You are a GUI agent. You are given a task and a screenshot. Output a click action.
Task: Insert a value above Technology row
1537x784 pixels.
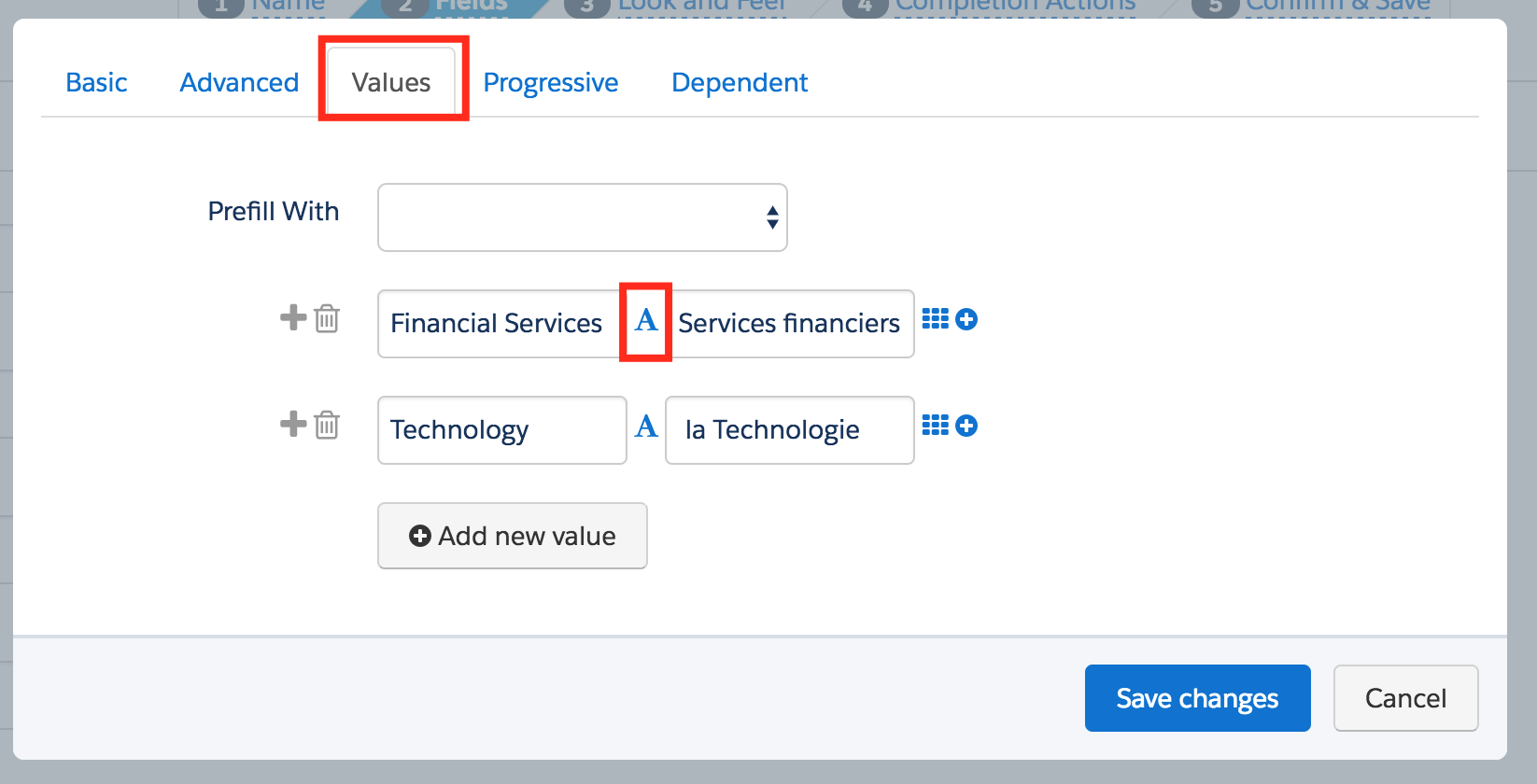pos(291,425)
